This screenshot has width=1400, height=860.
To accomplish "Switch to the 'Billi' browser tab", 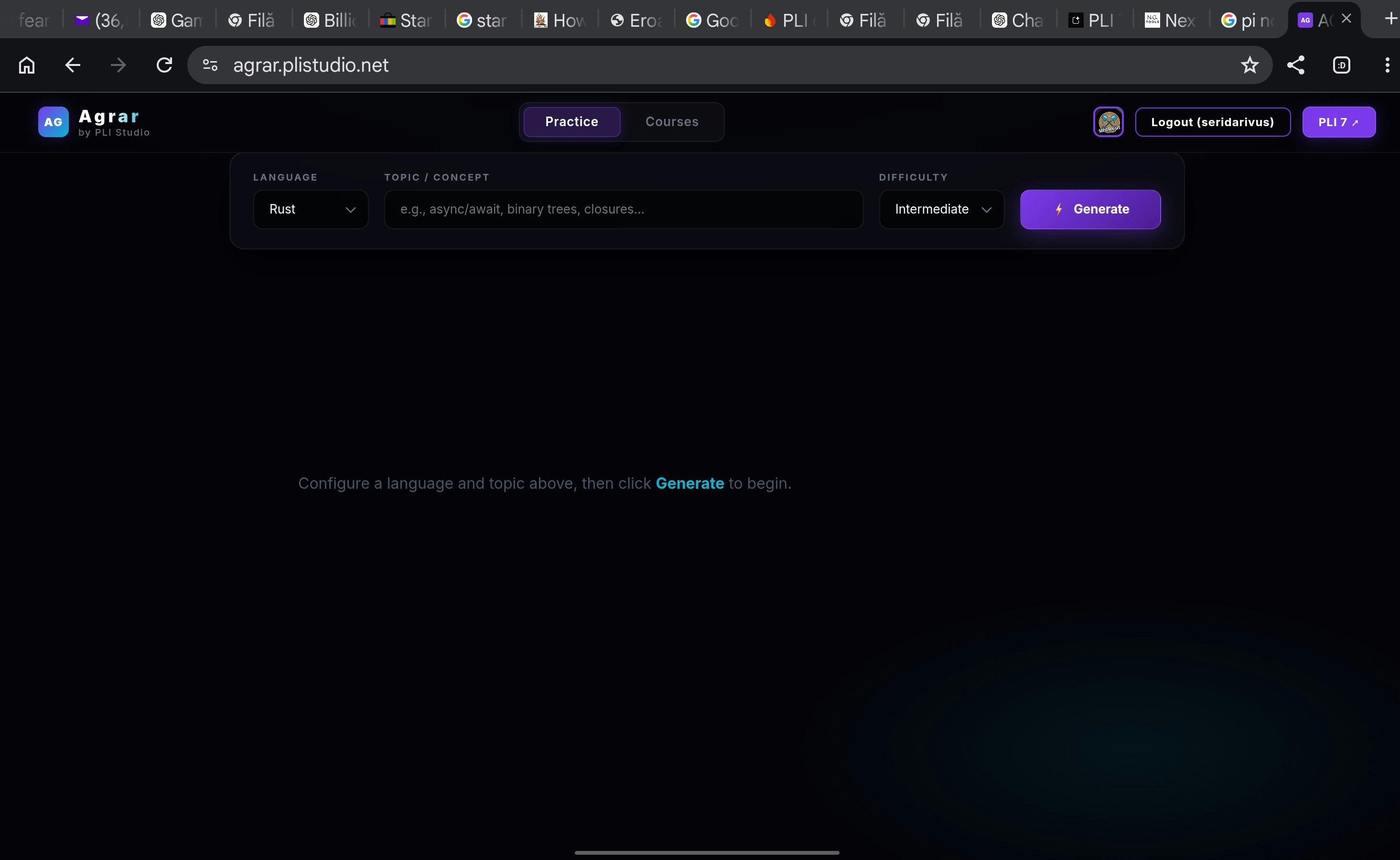I will [331, 21].
